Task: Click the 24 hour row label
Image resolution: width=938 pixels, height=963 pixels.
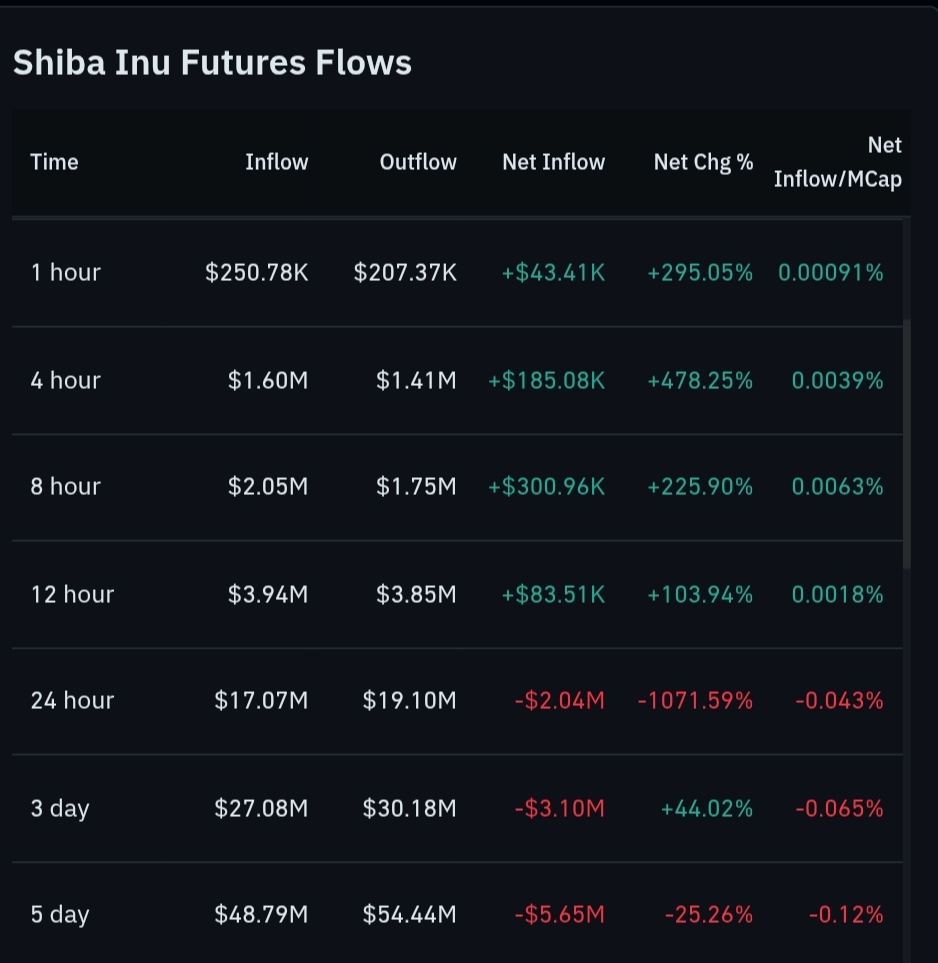Action: click(x=72, y=700)
